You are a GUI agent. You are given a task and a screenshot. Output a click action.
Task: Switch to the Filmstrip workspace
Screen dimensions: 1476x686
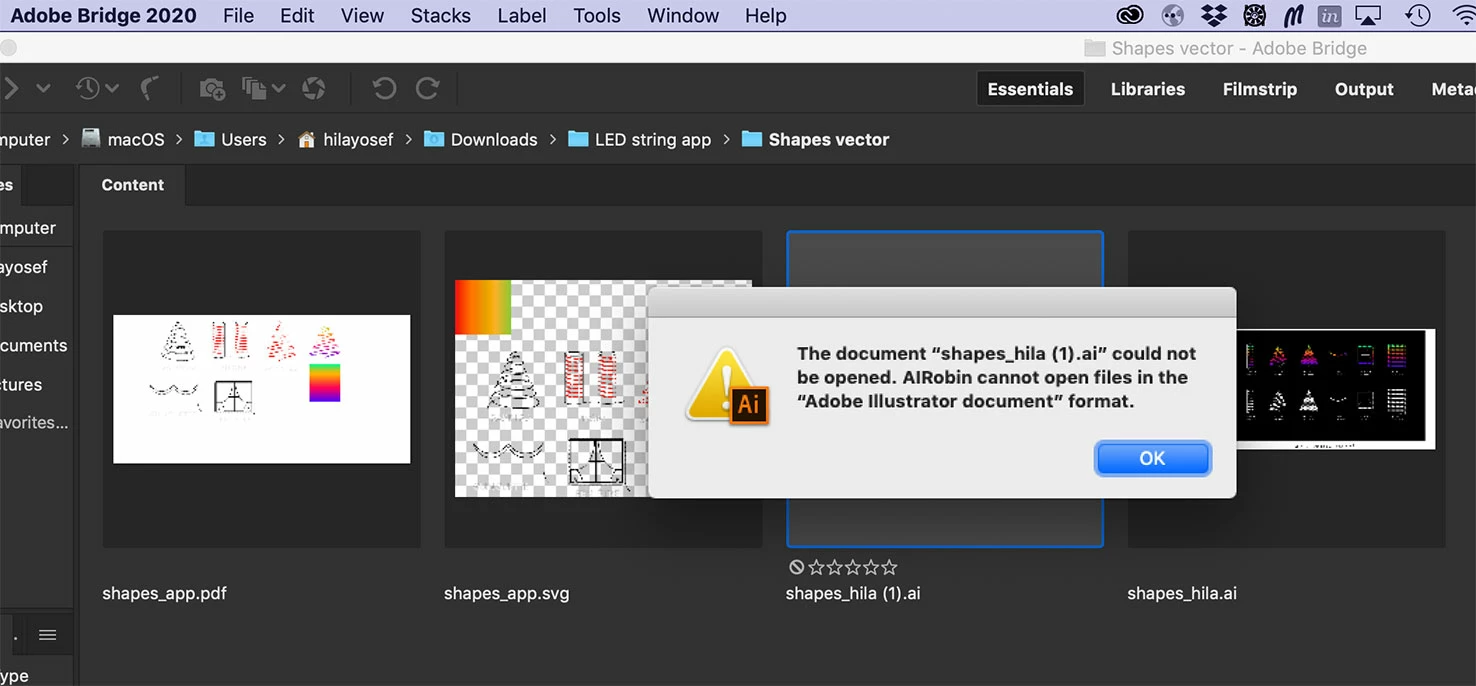tap(1260, 89)
